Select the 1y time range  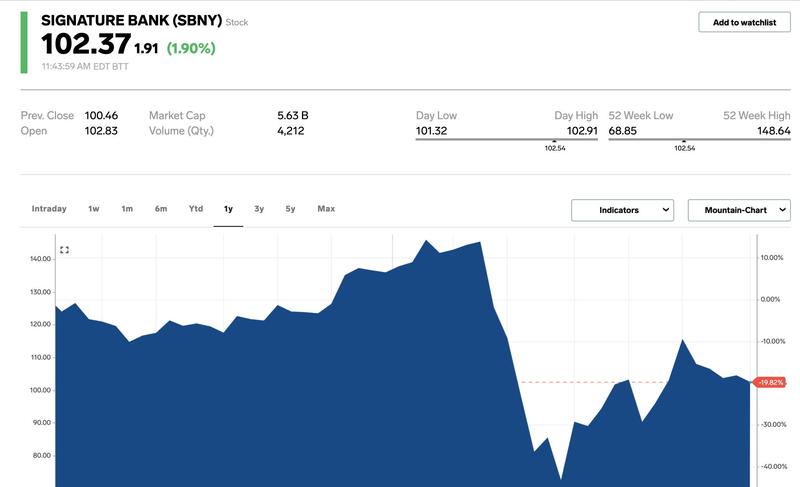(x=228, y=209)
